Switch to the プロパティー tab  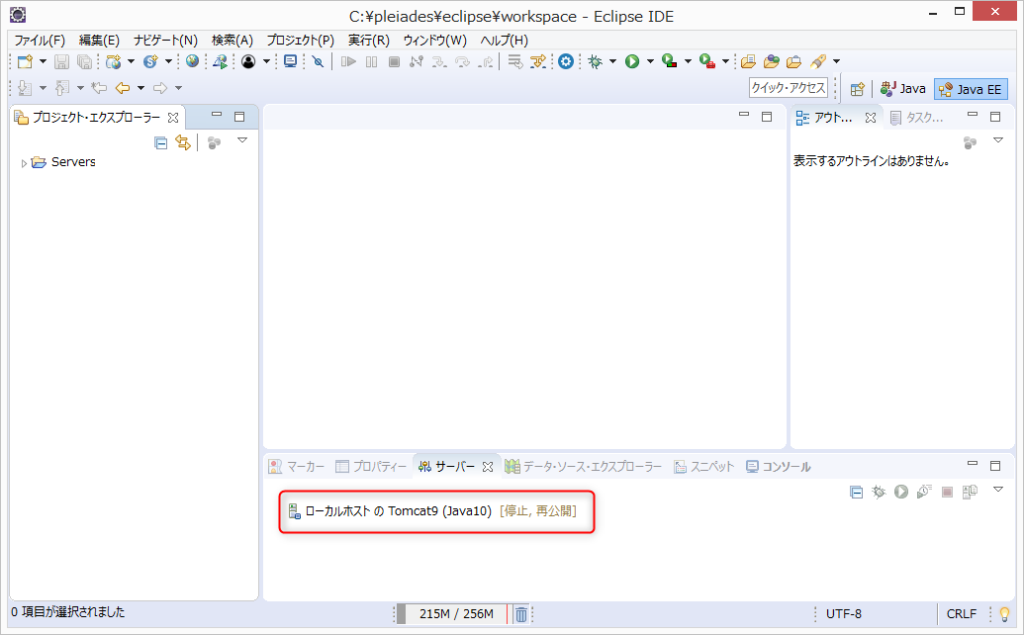371,466
